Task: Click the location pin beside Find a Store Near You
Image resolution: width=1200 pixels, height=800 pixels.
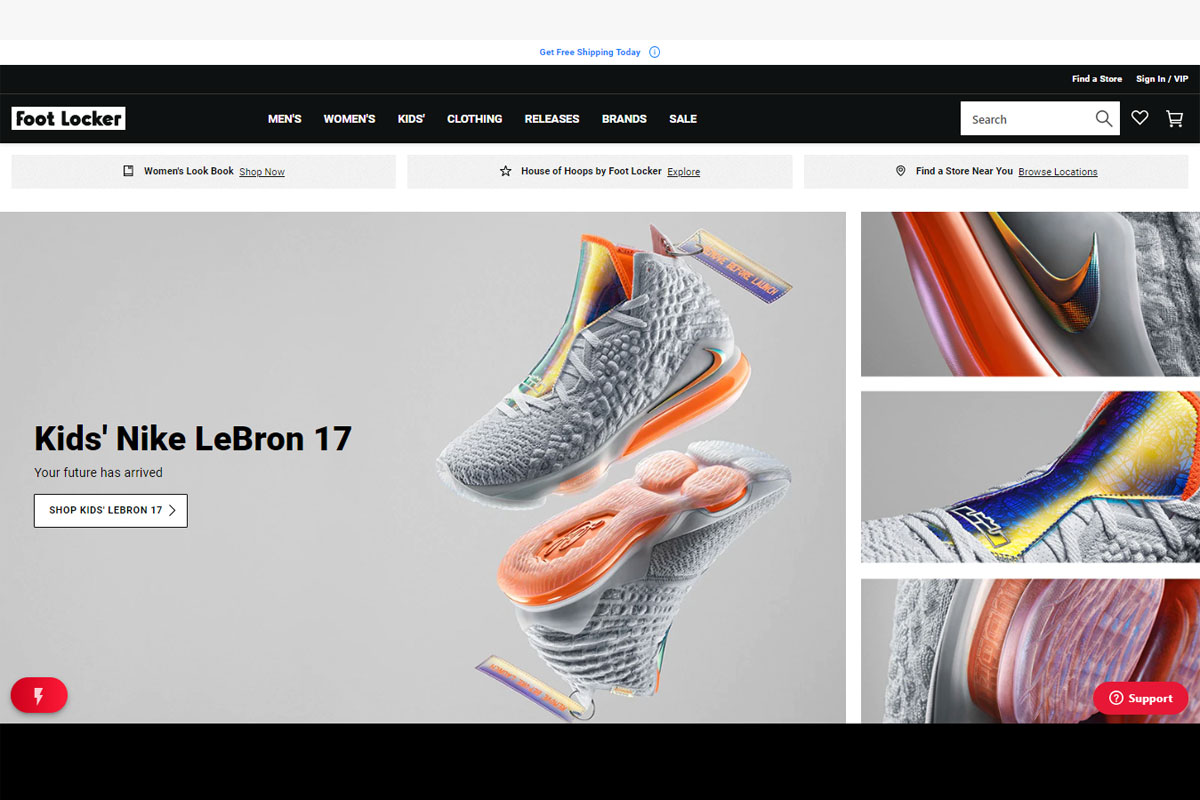Action: click(901, 170)
